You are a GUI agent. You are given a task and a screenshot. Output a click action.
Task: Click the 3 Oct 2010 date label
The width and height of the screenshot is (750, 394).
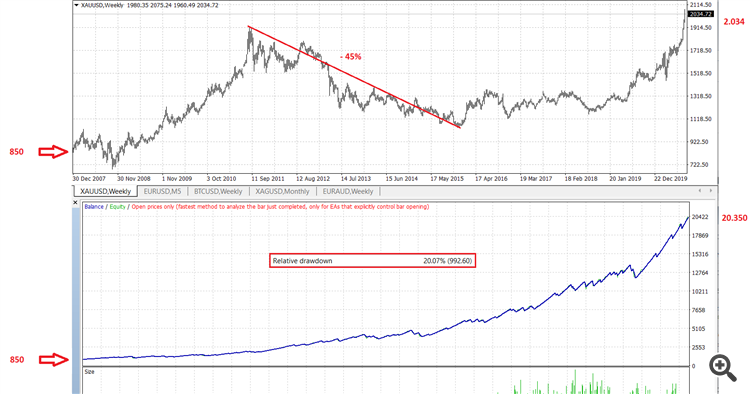point(221,179)
